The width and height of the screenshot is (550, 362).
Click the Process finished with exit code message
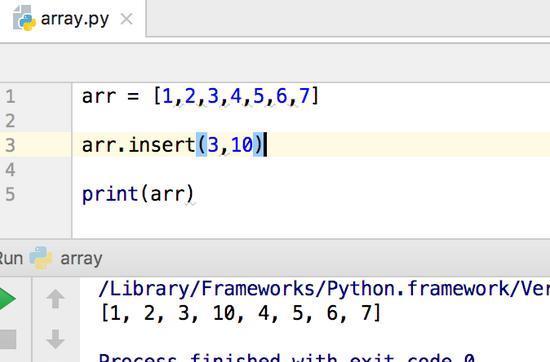pyautogui.click(x=287, y=358)
